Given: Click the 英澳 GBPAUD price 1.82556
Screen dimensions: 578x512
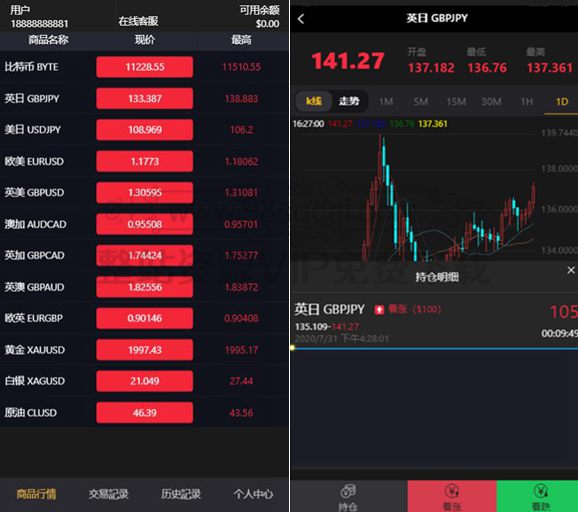Looking at the screenshot, I should click(144, 287).
